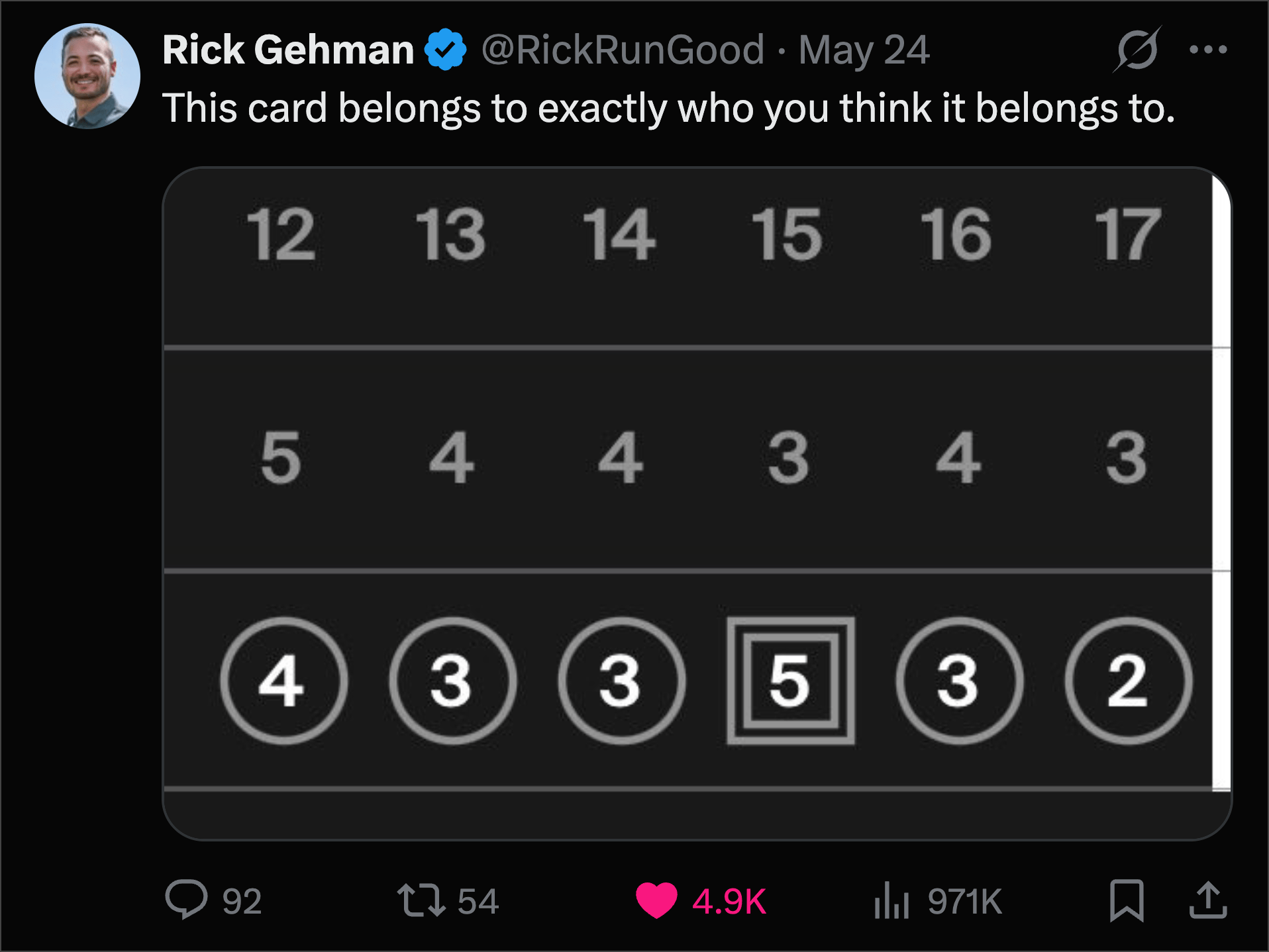Click the blue verified badge
This screenshot has height=952, width=1269.
pyautogui.click(x=445, y=50)
